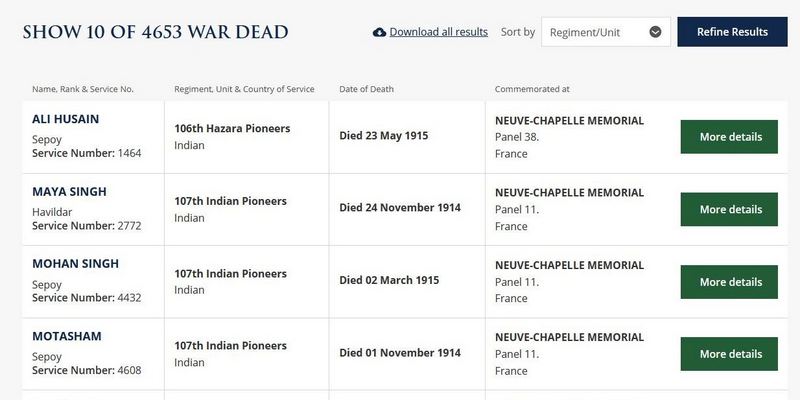
Task: Click Neuve-Chapelle Memorial in Maya Singh row
Action: coord(569,193)
